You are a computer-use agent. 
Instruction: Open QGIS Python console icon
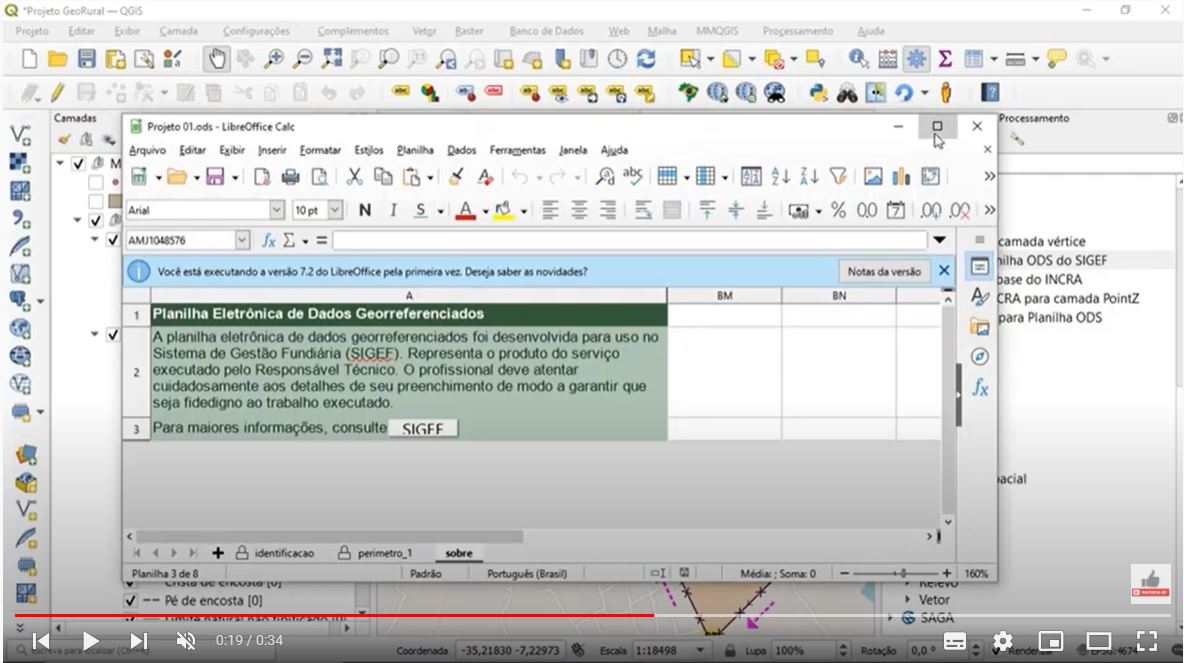tap(818, 93)
